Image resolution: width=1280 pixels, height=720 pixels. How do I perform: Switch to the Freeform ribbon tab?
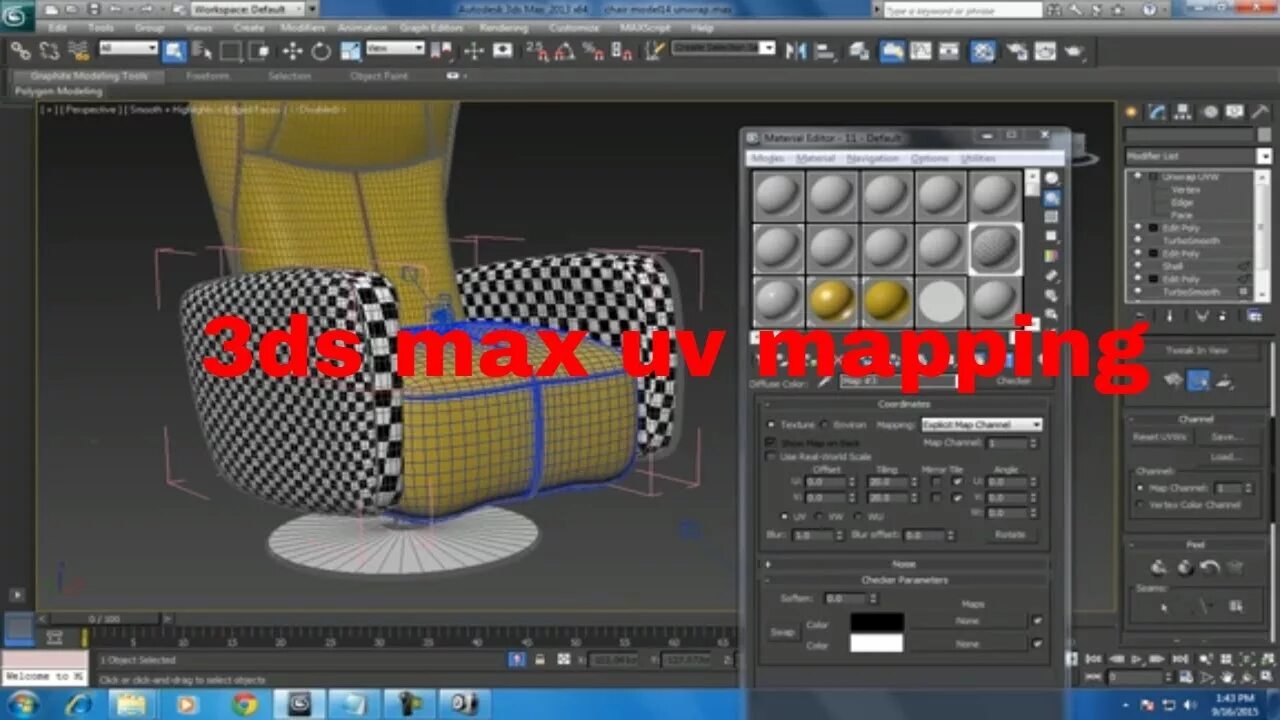208,76
